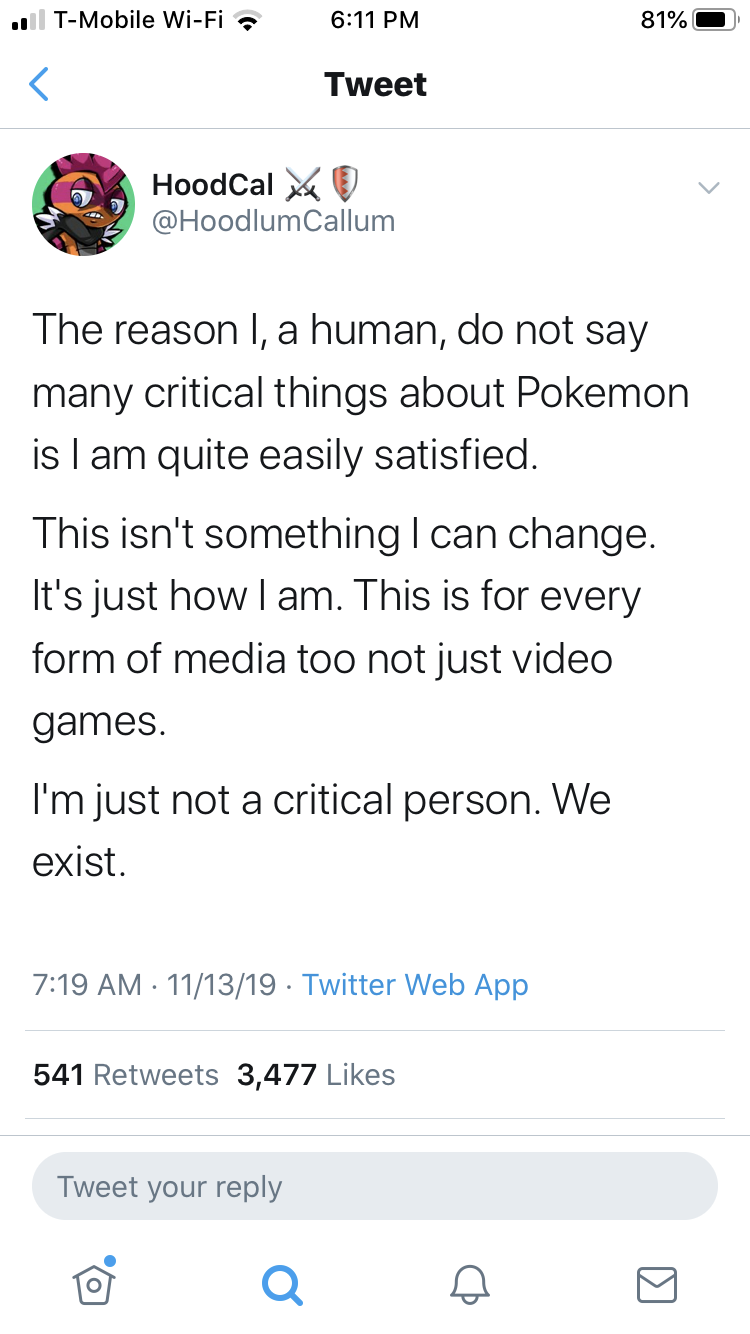Viewport: 750px width, 1334px height.
Task: View the 541 Retweets list
Action: point(126,1075)
